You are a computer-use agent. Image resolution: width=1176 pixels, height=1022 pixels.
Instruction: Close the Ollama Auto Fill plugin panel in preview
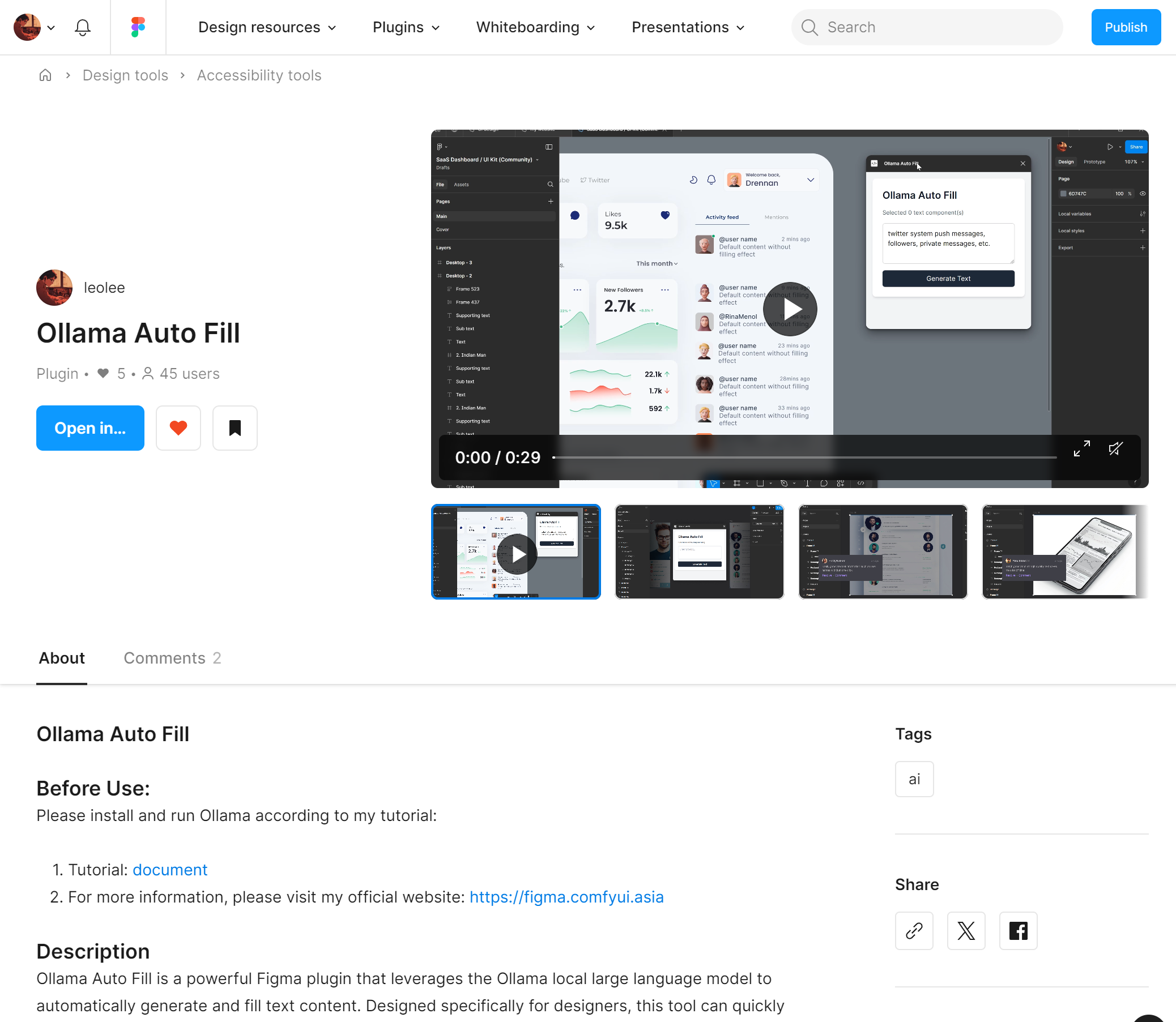coord(1023,164)
